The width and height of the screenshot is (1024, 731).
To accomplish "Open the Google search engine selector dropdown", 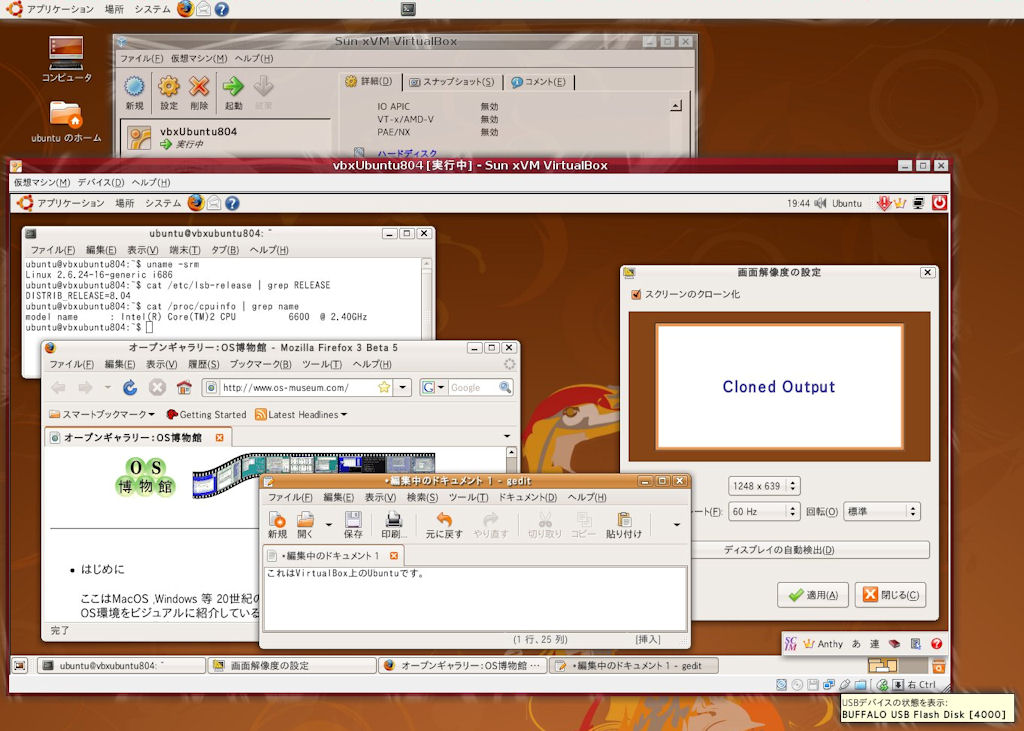I will coord(433,387).
